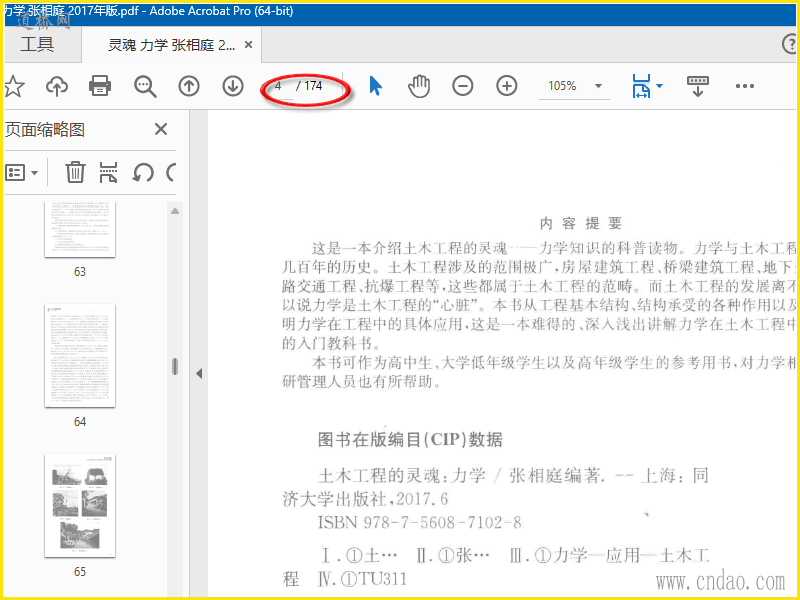
Task: Delete selected pages with the trash icon
Action: pyautogui.click(x=75, y=172)
